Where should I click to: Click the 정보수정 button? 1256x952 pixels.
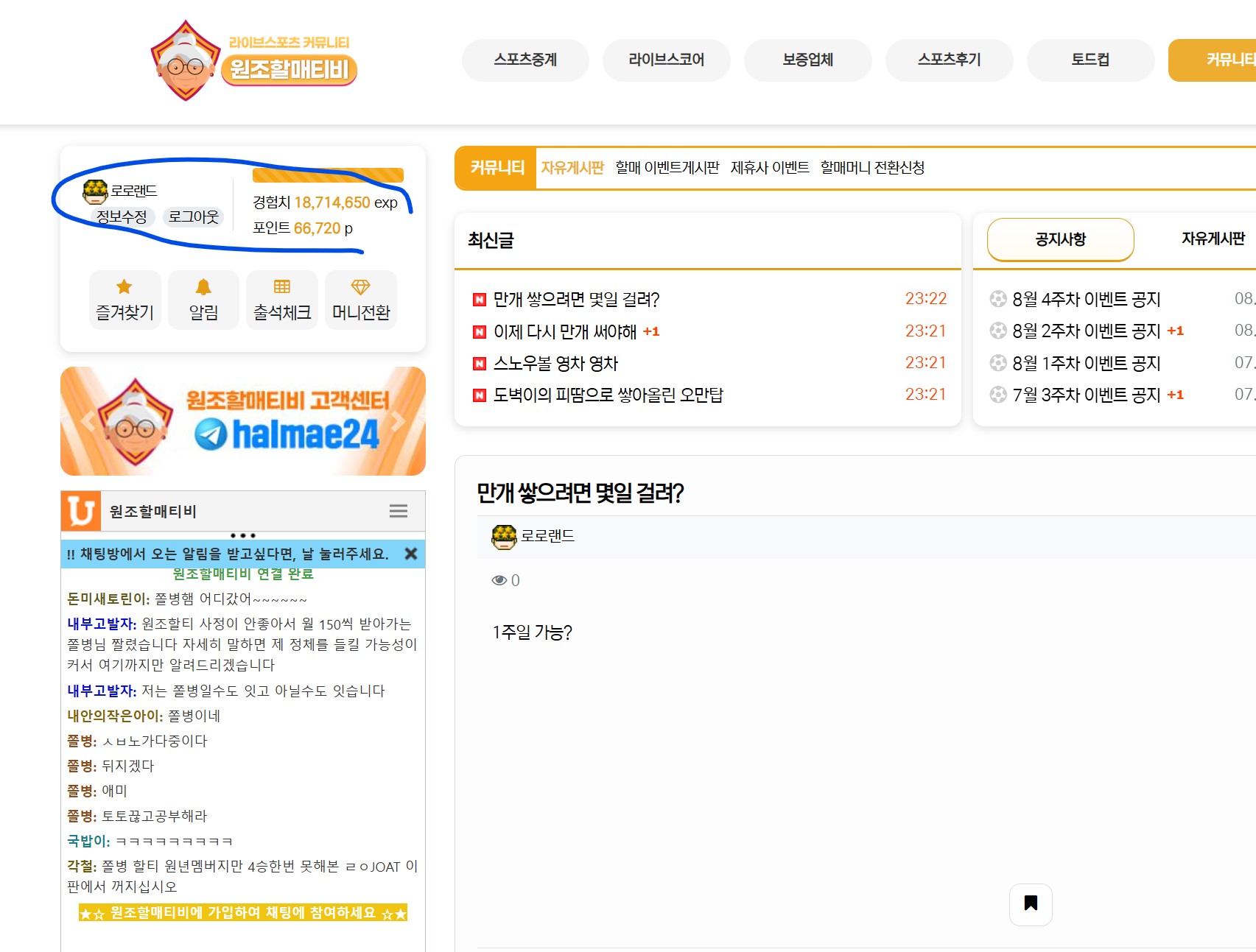(x=122, y=216)
